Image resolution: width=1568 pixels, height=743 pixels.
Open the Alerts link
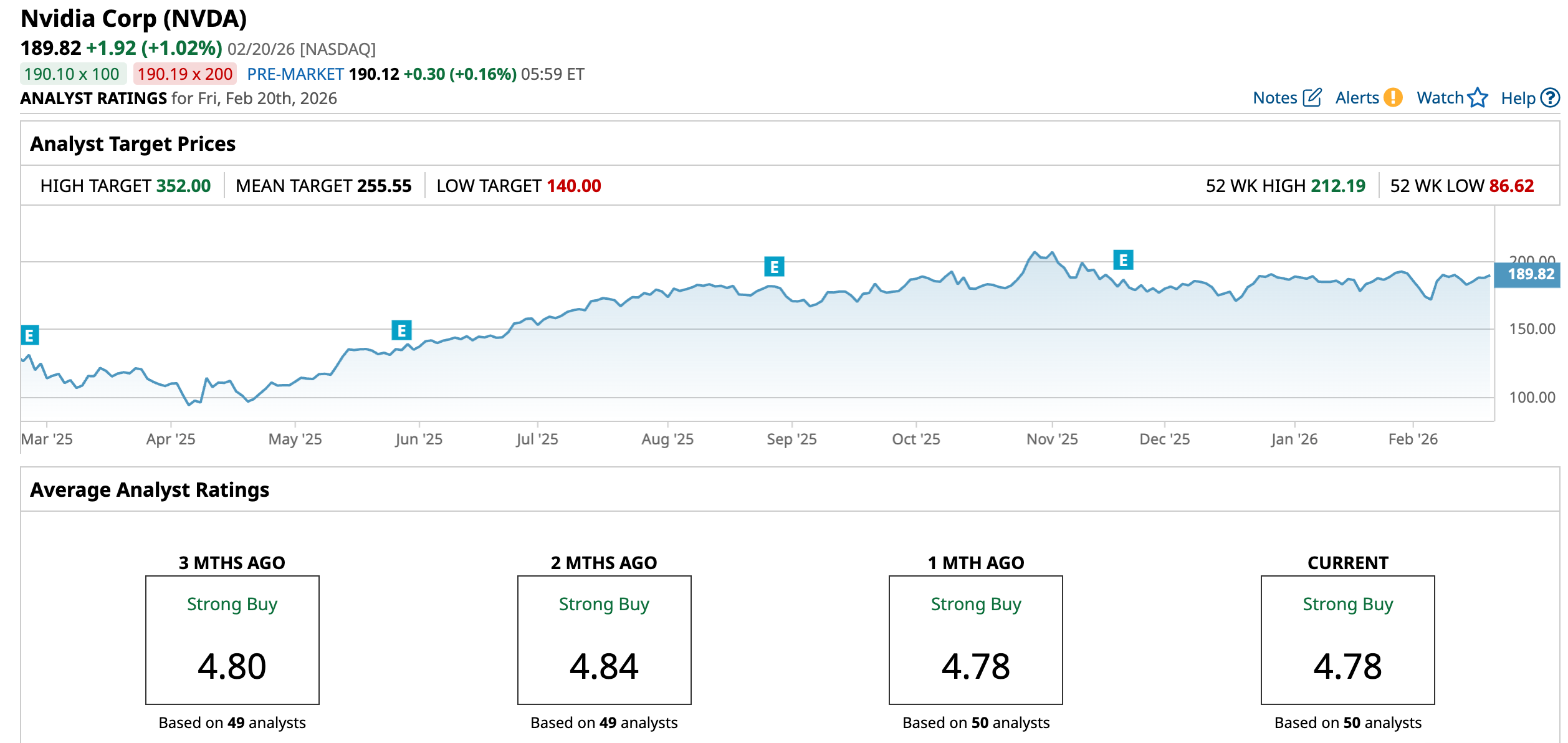[1357, 98]
